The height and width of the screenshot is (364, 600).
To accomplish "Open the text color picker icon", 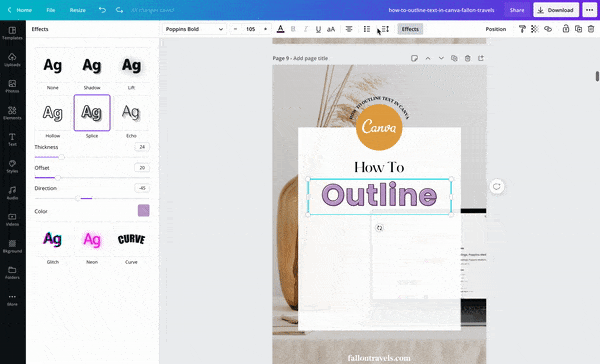I will (280, 29).
